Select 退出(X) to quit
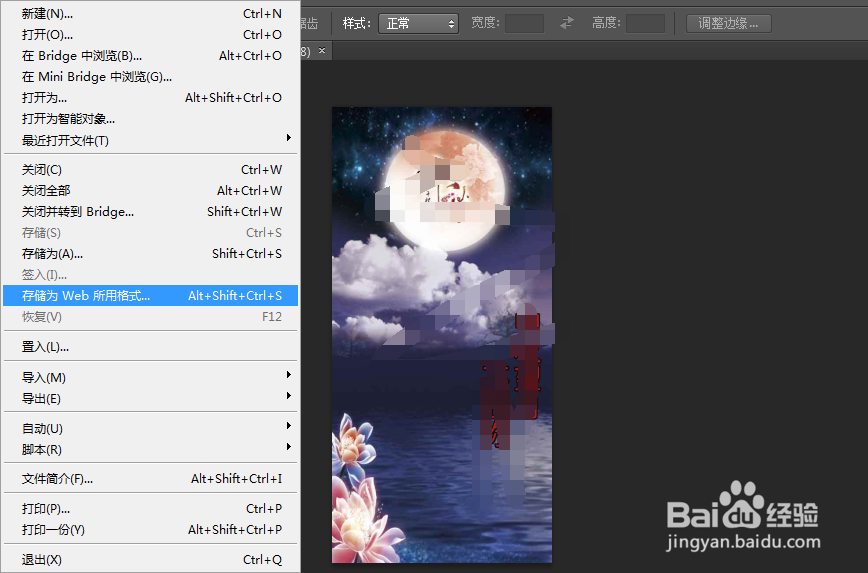This screenshot has width=868, height=573. click(151, 560)
